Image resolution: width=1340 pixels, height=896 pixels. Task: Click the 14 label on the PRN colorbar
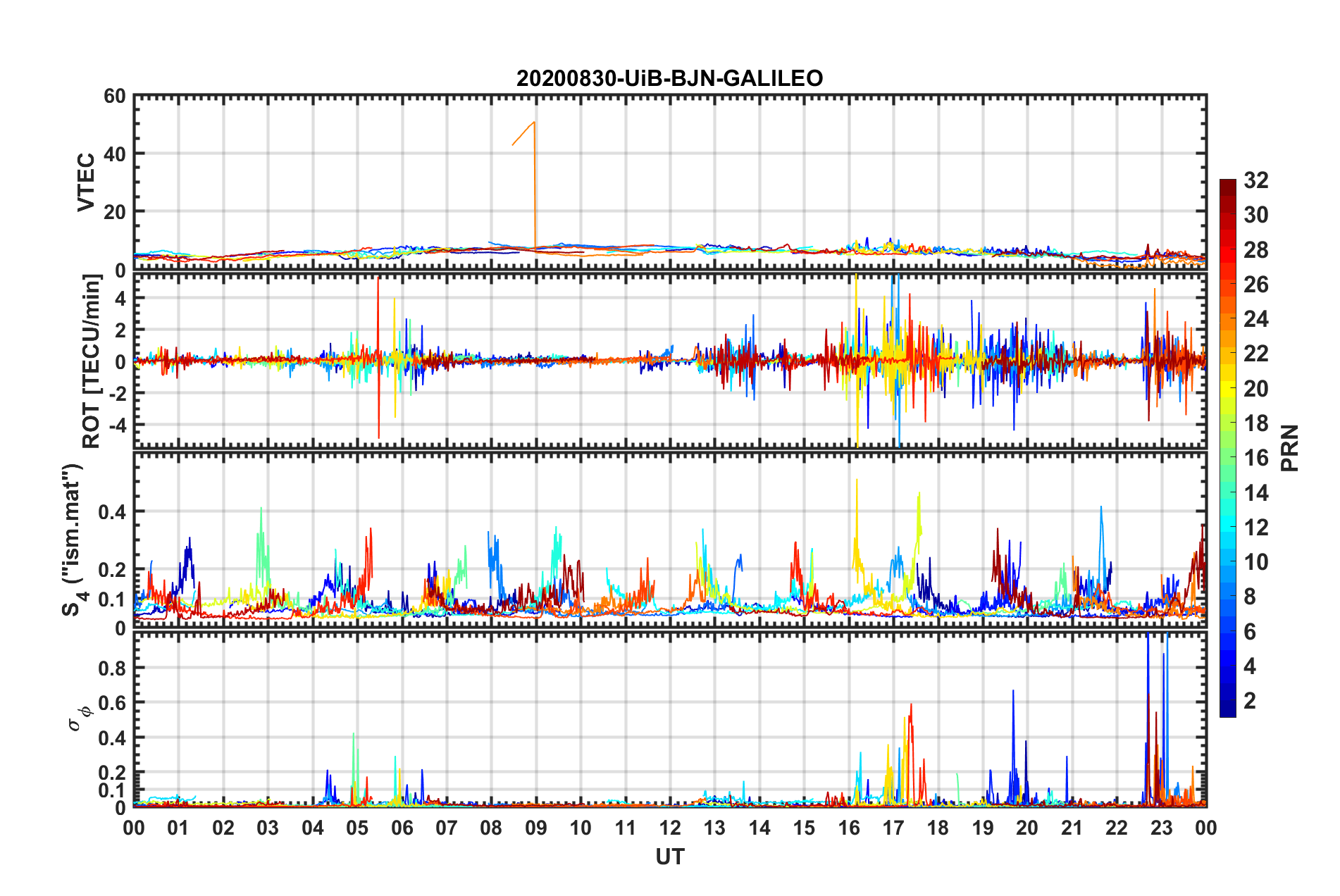[1256, 493]
